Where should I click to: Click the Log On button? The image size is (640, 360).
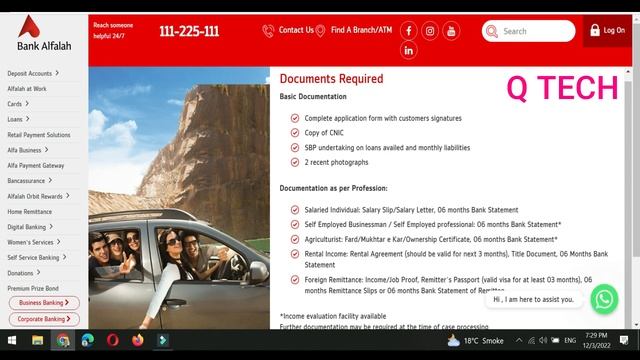point(607,31)
